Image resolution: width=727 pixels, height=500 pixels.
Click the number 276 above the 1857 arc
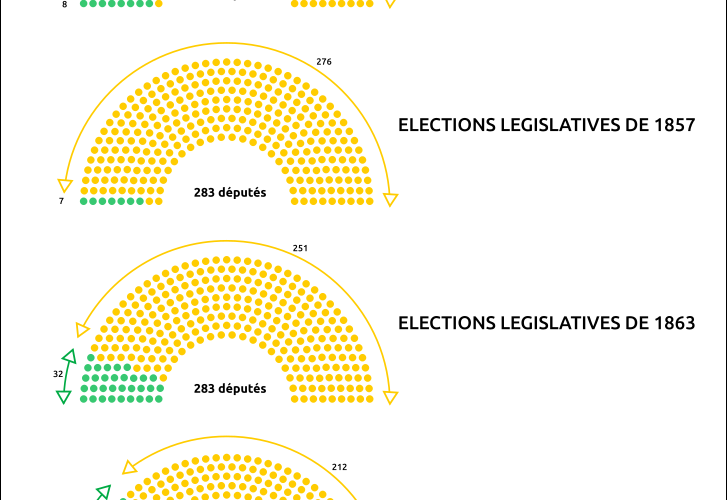coord(324,62)
